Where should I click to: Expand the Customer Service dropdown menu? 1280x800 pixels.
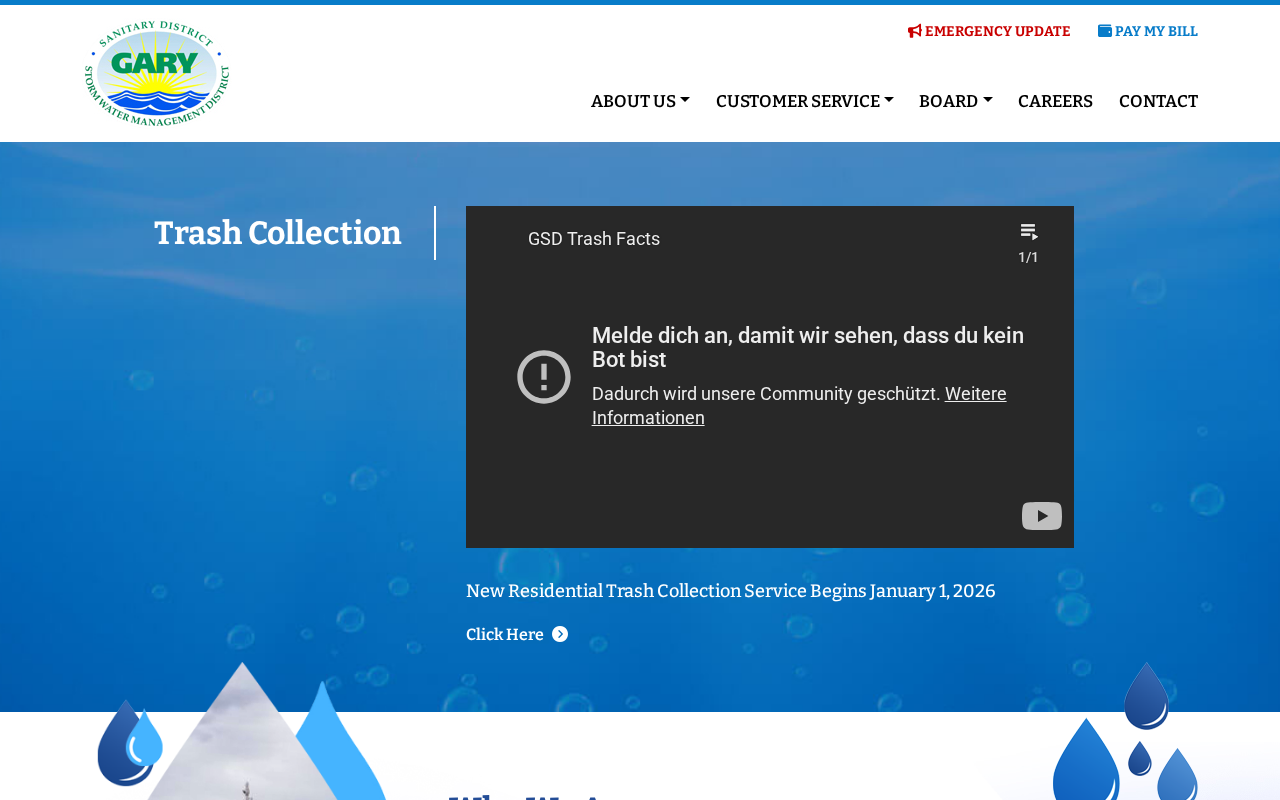point(805,101)
